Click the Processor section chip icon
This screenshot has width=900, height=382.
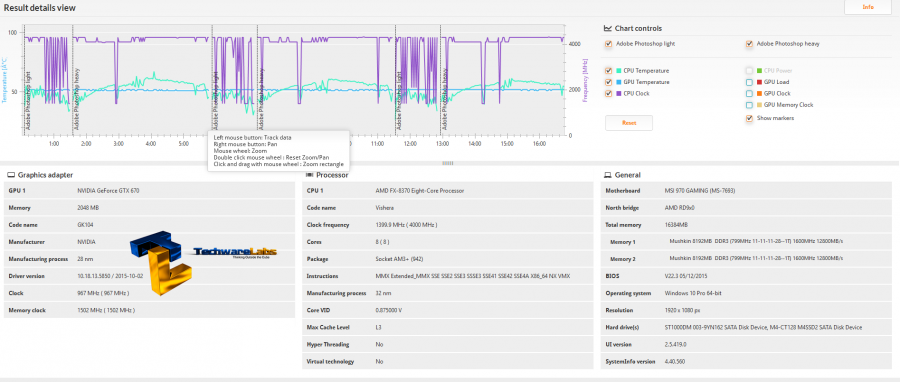(x=309, y=175)
